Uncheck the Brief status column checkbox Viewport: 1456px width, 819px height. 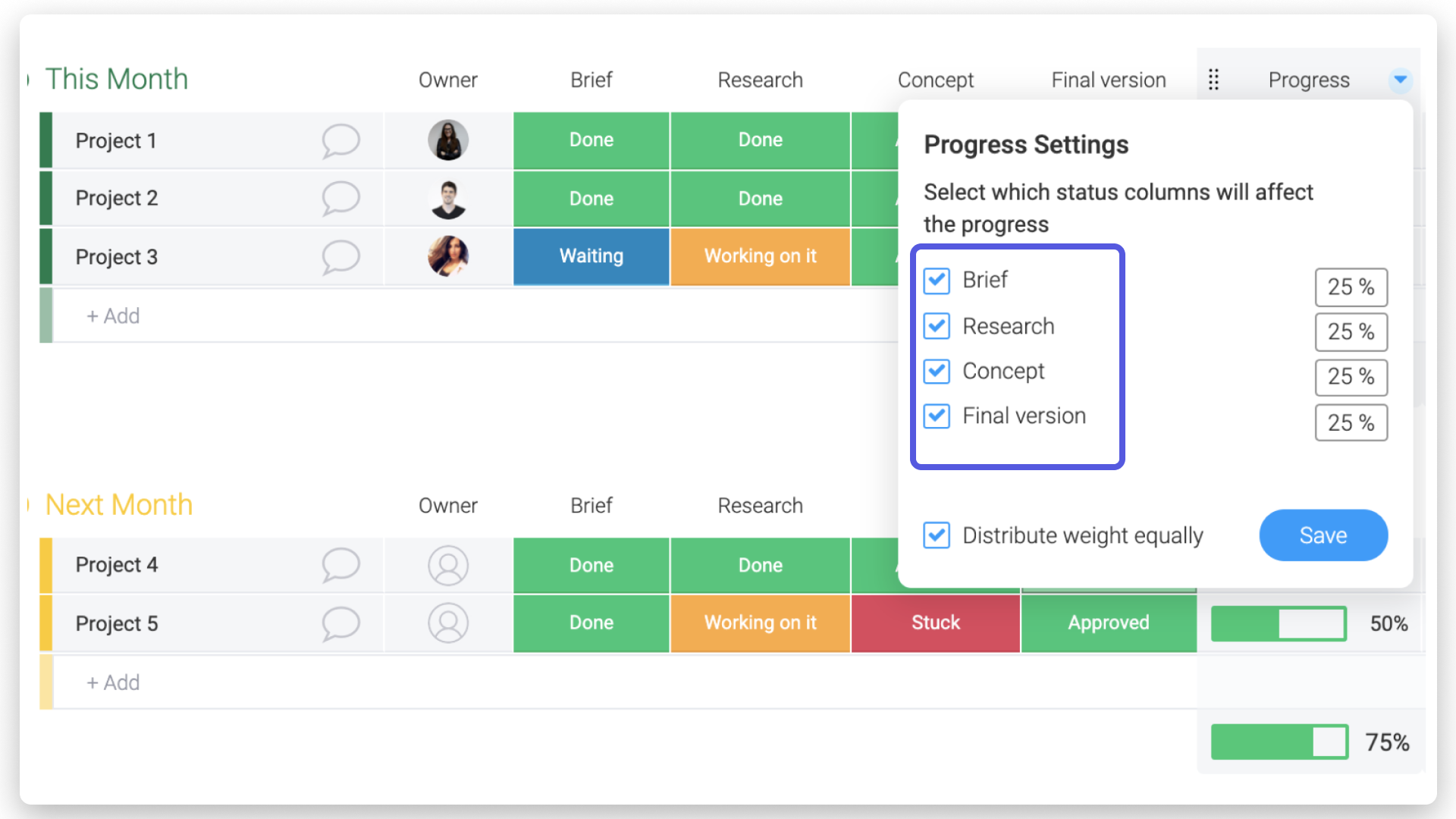tap(937, 281)
